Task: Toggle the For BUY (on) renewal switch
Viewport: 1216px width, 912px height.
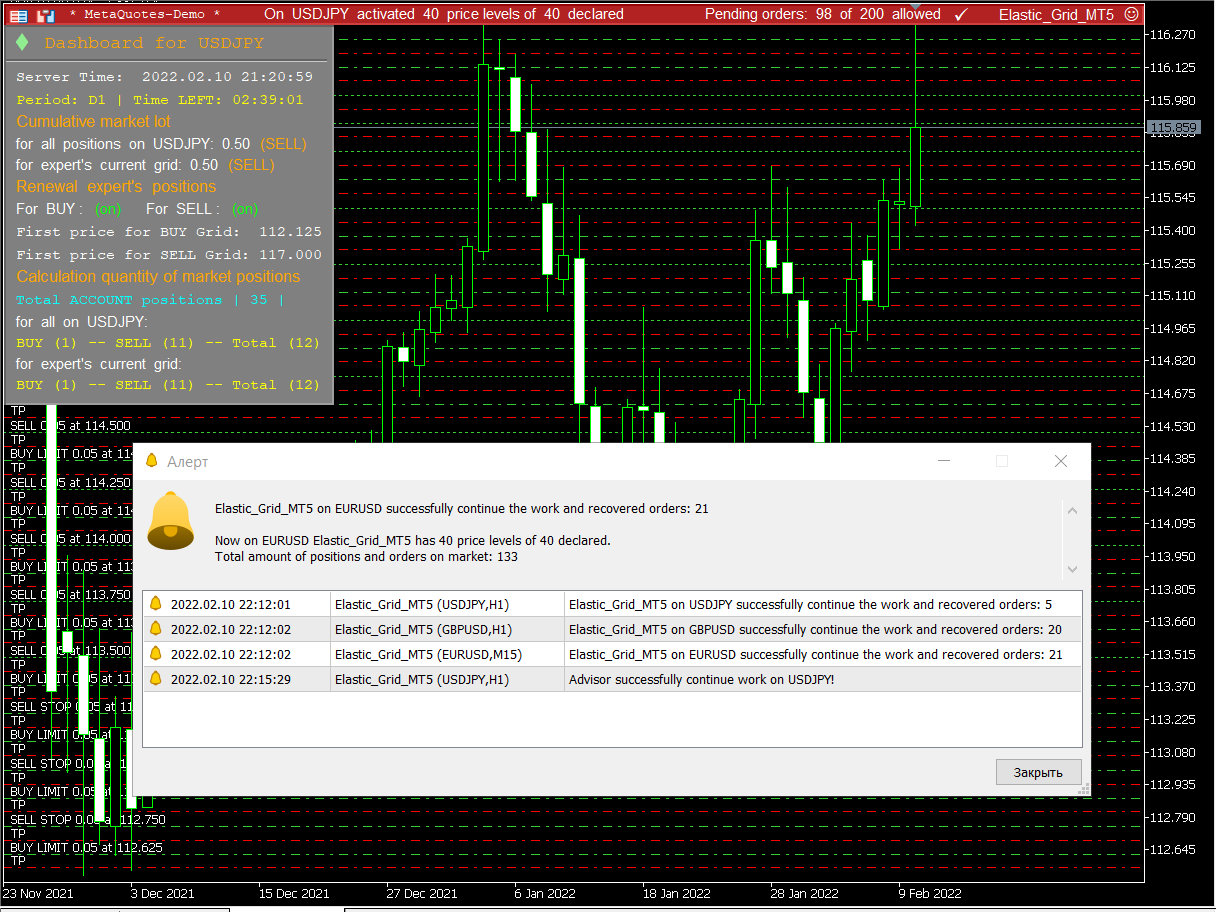Action: 108,209
